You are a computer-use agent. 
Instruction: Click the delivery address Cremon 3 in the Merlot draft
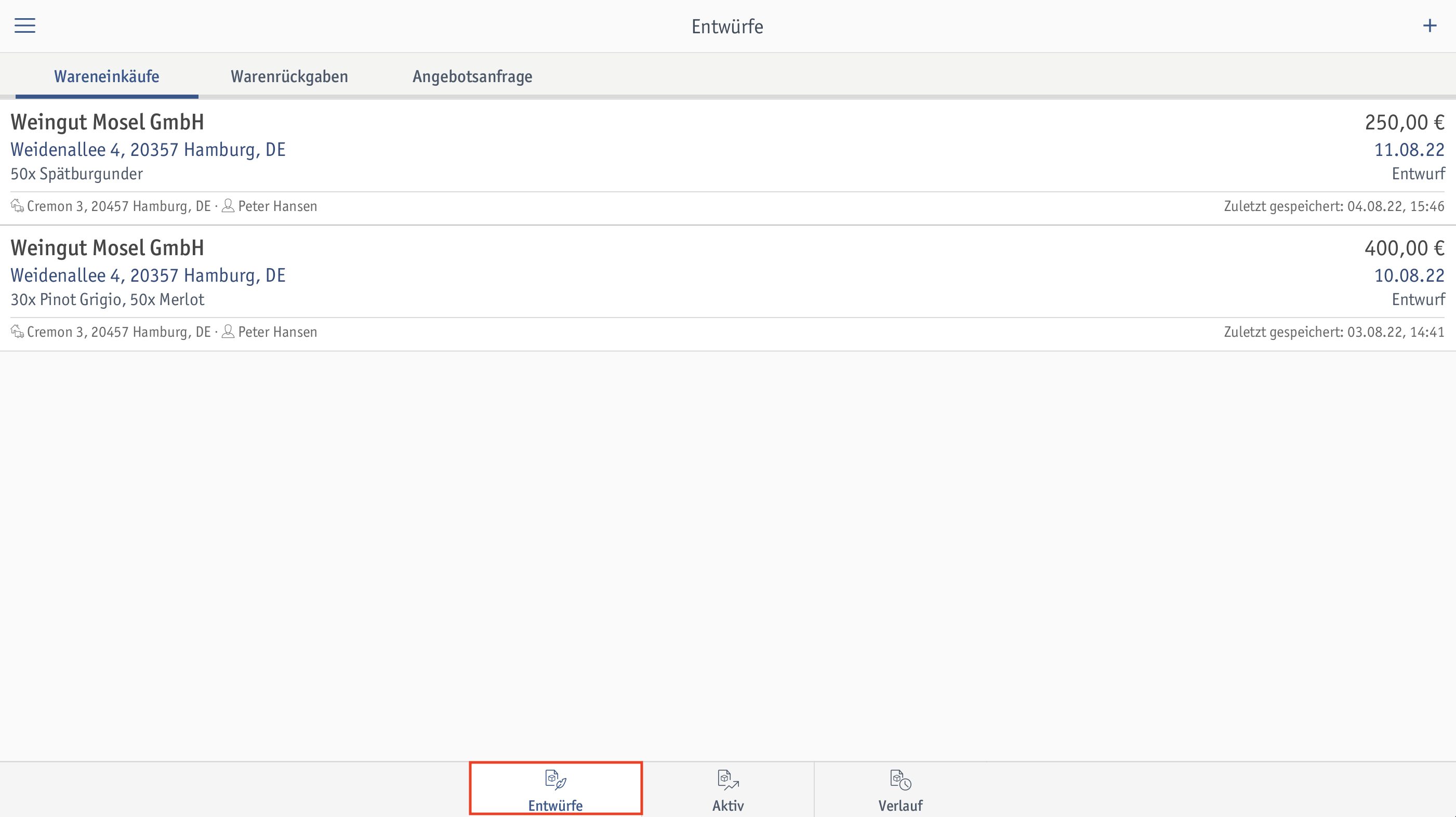[118, 332]
